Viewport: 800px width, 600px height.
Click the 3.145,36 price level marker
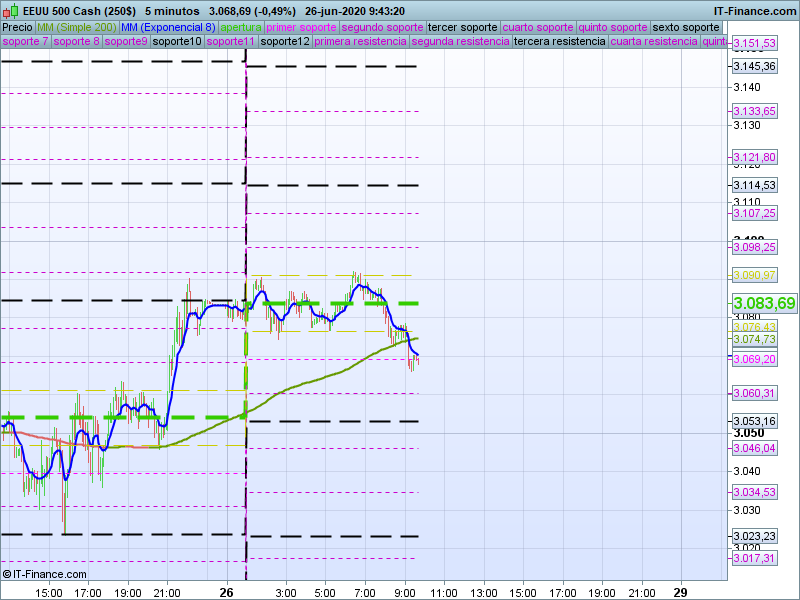coord(754,66)
